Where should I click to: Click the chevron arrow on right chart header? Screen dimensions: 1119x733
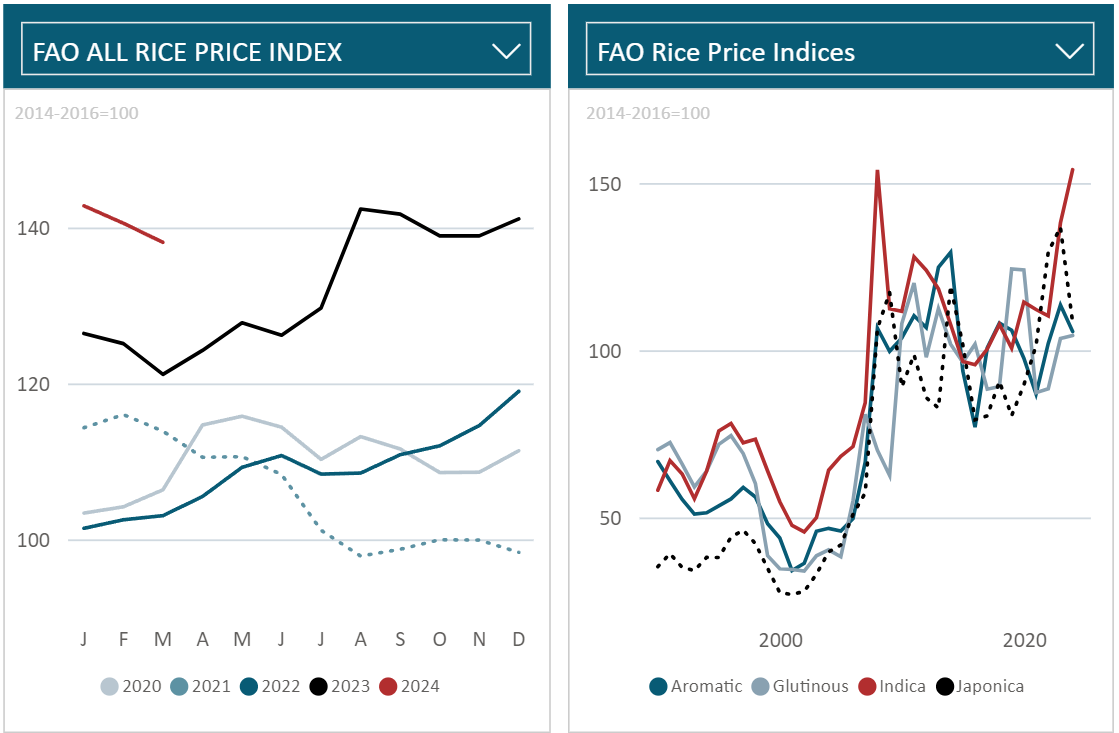(1070, 52)
